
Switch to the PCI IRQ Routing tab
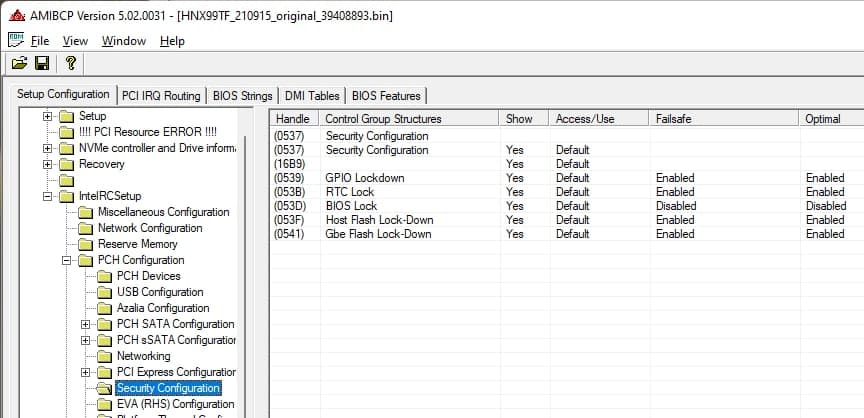tap(160, 96)
